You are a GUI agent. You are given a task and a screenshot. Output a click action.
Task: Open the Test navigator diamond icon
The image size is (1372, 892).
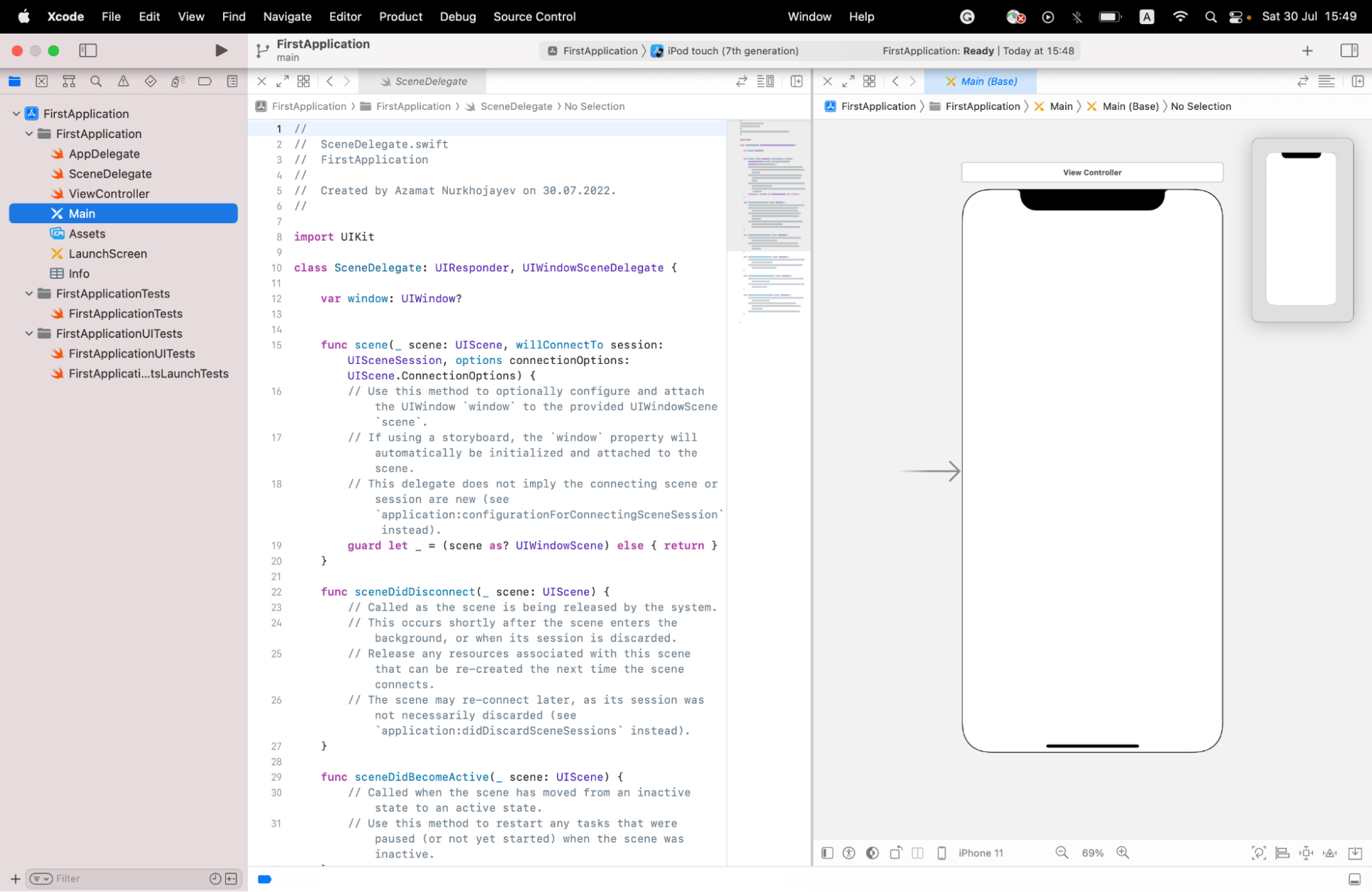[x=150, y=81]
